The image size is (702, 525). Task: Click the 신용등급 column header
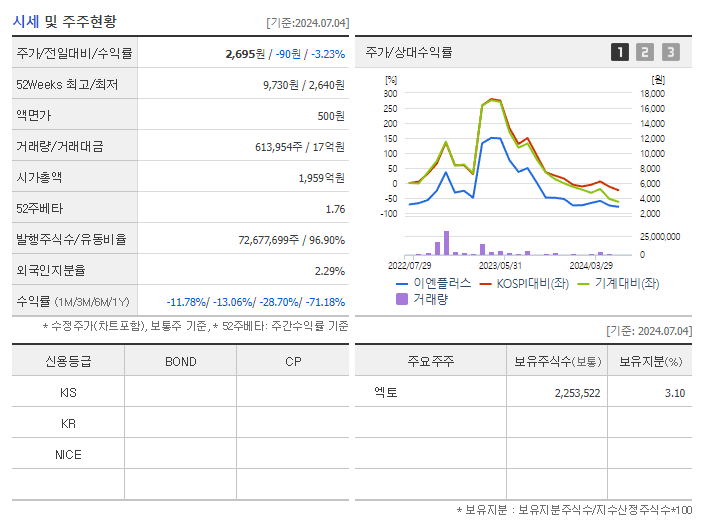coord(68,361)
